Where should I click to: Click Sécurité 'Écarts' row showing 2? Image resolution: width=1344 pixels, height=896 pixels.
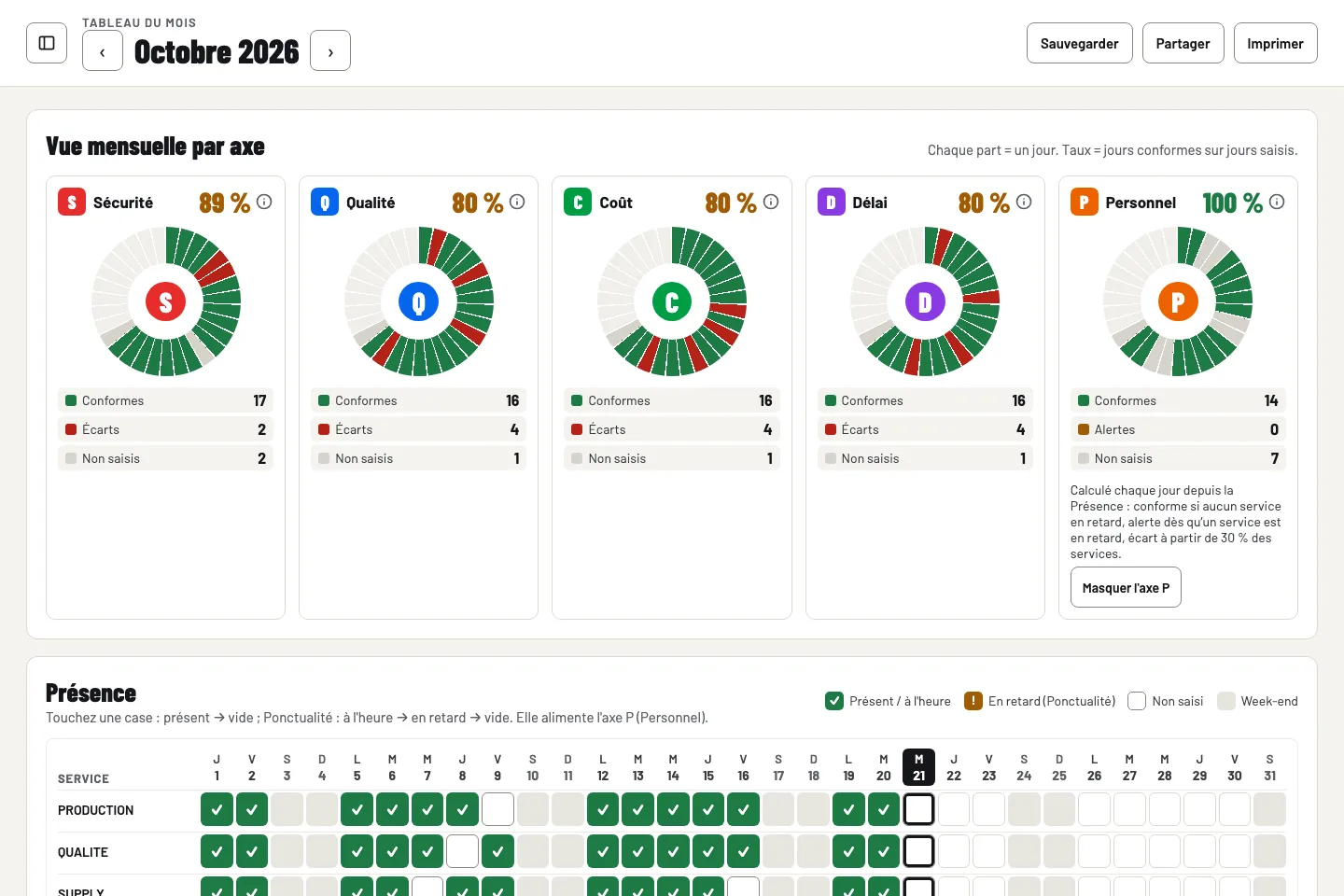166,429
